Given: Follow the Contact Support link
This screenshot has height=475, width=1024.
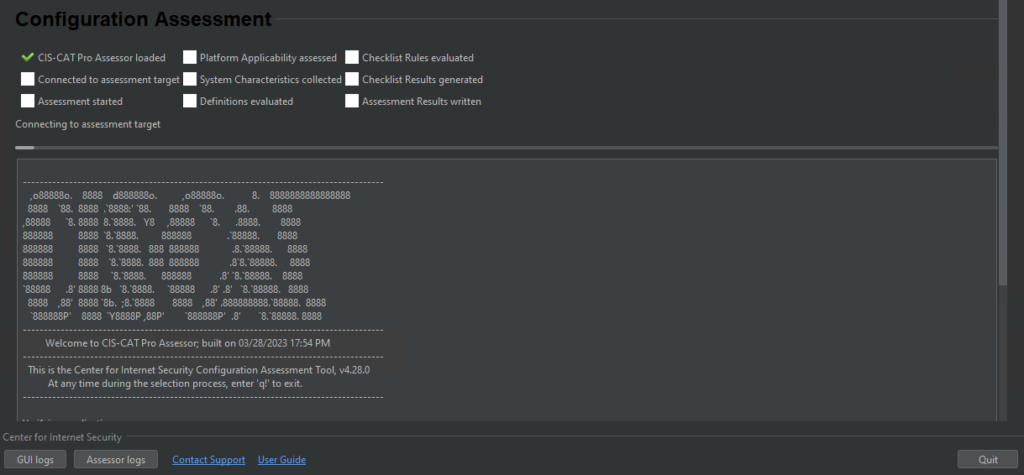Looking at the screenshot, I should tap(209, 460).
